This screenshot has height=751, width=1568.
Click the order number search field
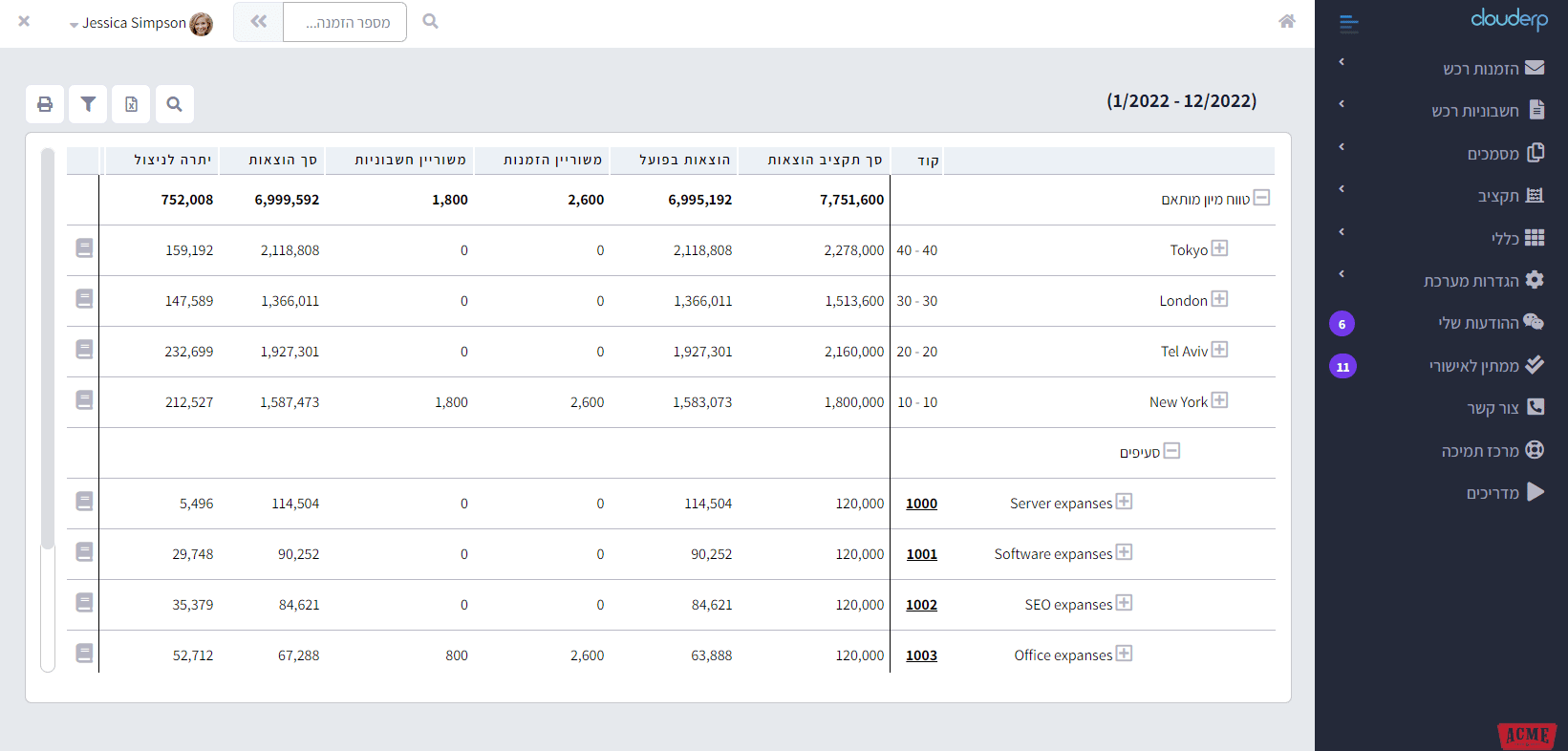[x=345, y=22]
